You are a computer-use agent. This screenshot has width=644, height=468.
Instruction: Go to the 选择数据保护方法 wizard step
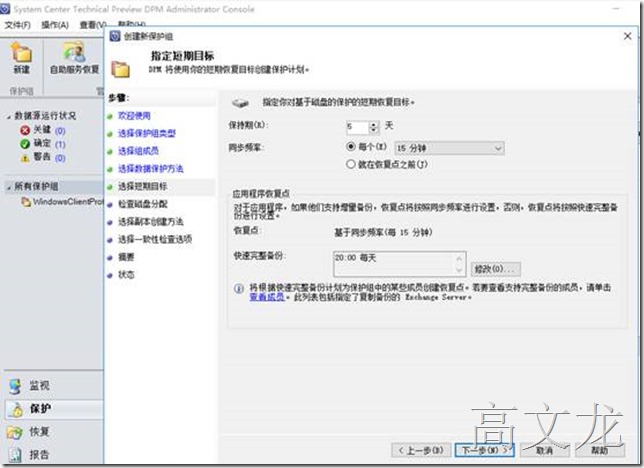[151, 169]
